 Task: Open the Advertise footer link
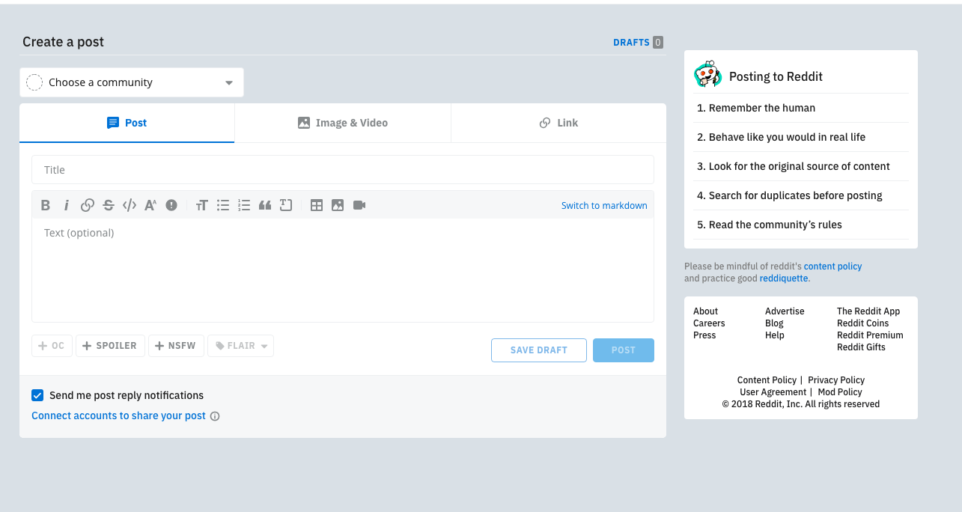tap(785, 311)
